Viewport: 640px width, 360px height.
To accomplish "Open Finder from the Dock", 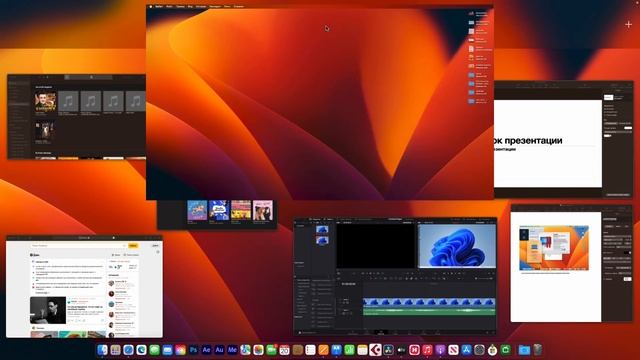I will 102,350.
